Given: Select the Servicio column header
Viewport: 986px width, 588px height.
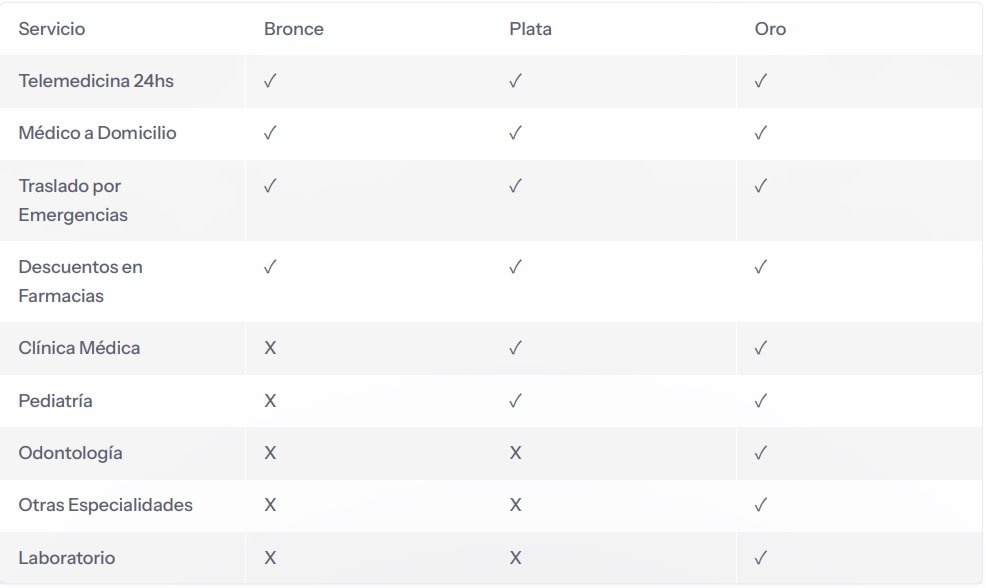Looking at the screenshot, I should [52, 29].
